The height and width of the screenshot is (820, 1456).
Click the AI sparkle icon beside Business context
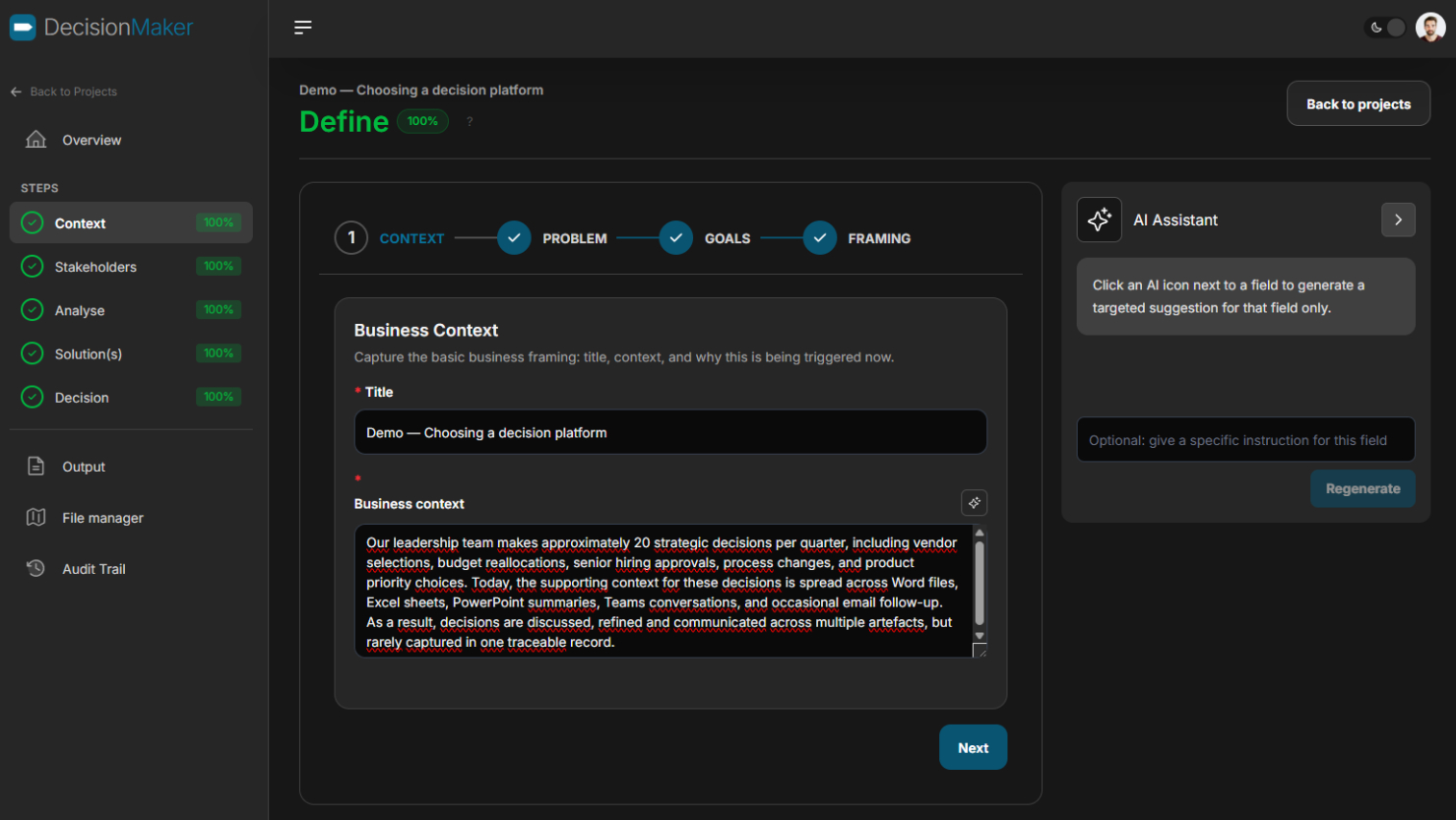tap(974, 502)
